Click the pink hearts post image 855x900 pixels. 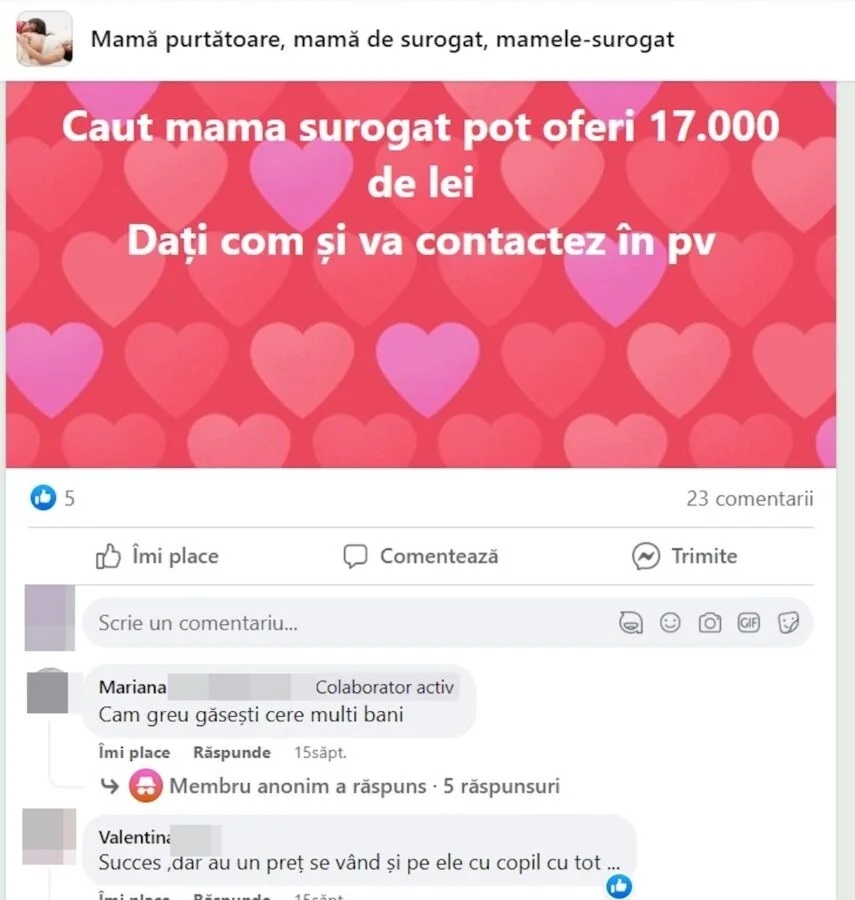tap(421, 274)
